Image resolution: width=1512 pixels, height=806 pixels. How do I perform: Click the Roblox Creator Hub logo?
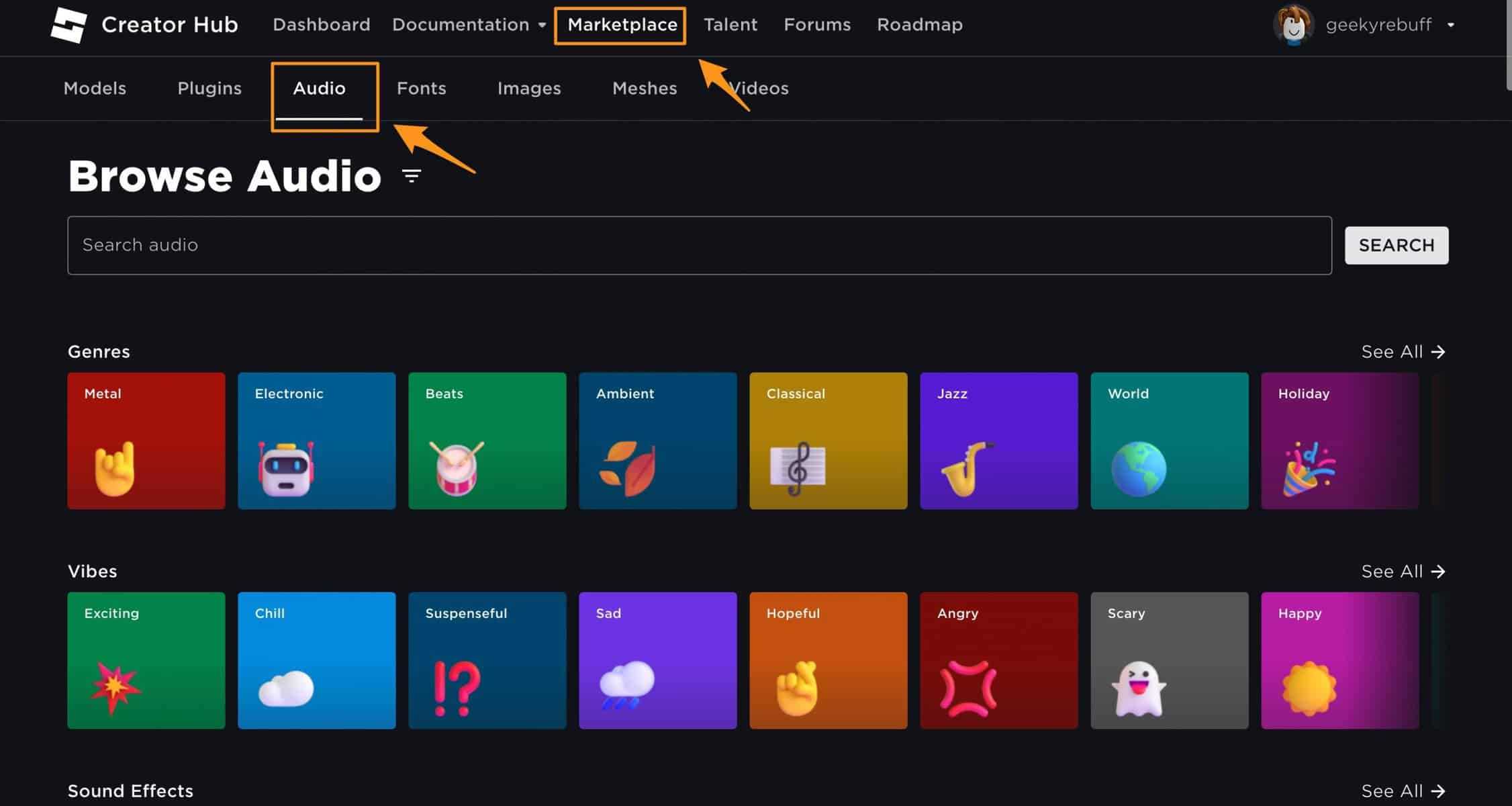click(x=68, y=25)
